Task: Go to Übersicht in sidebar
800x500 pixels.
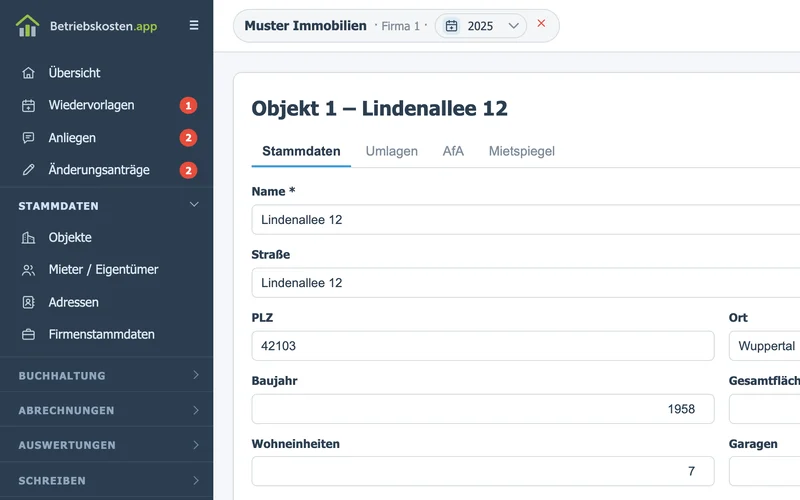Action: tap(74, 73)
